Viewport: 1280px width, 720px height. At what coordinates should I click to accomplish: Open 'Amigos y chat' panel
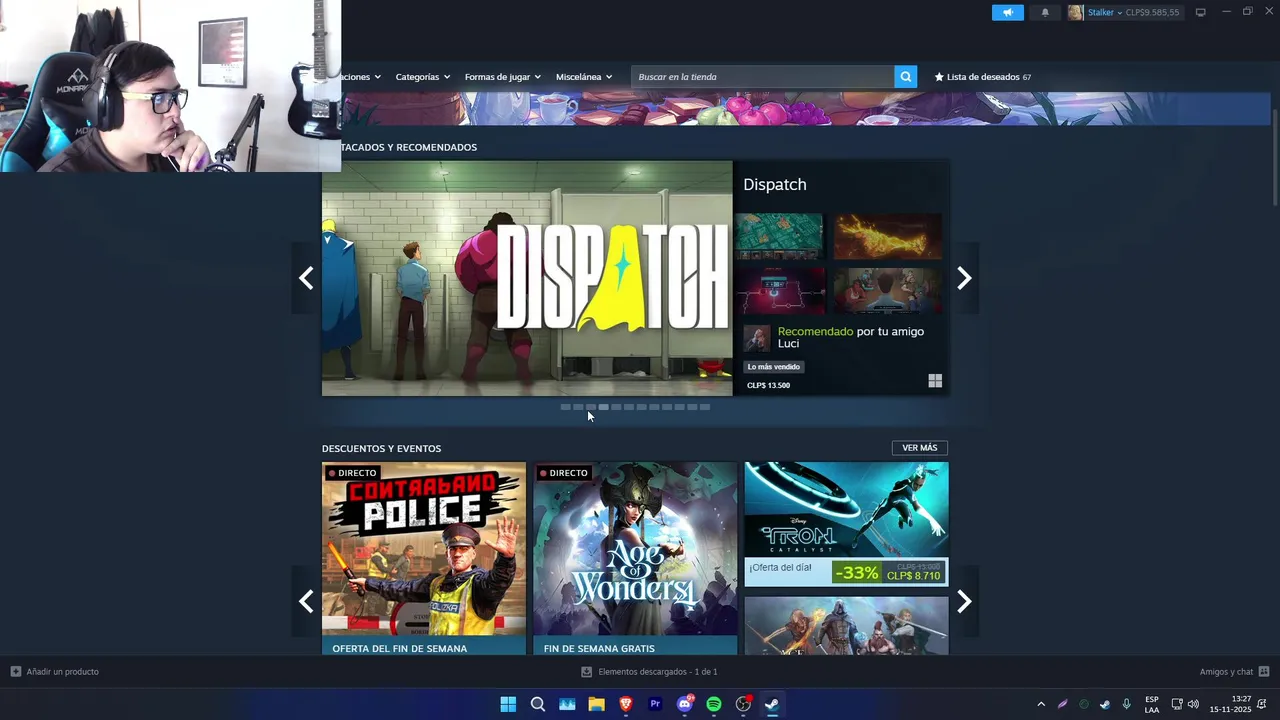pos(1234,672)
